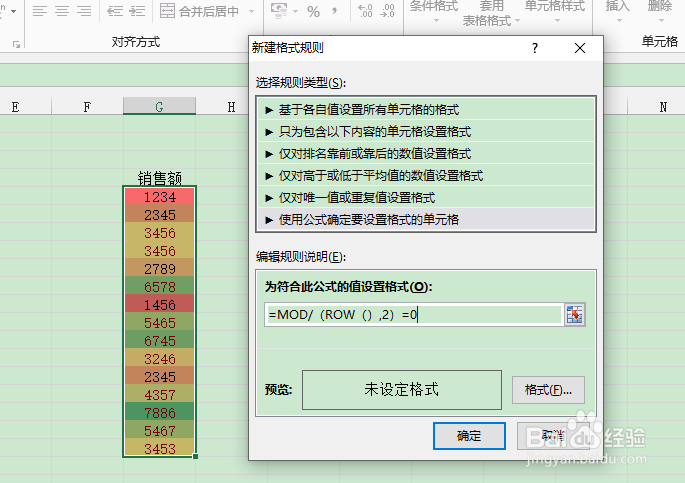Select rule type 只为包含以下内容的单元格设置格式

(x=426, y=131)
